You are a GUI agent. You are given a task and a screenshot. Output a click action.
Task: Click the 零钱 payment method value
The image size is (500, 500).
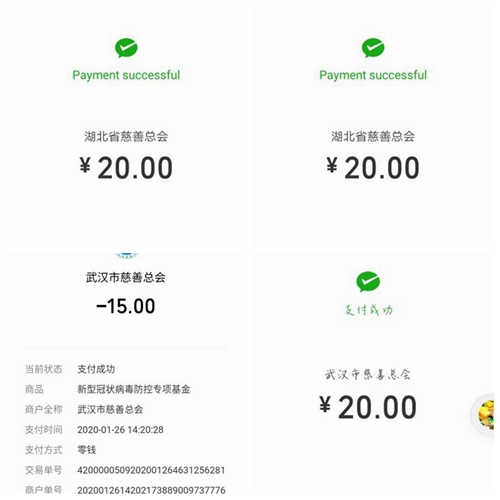(x=87, y=450)
